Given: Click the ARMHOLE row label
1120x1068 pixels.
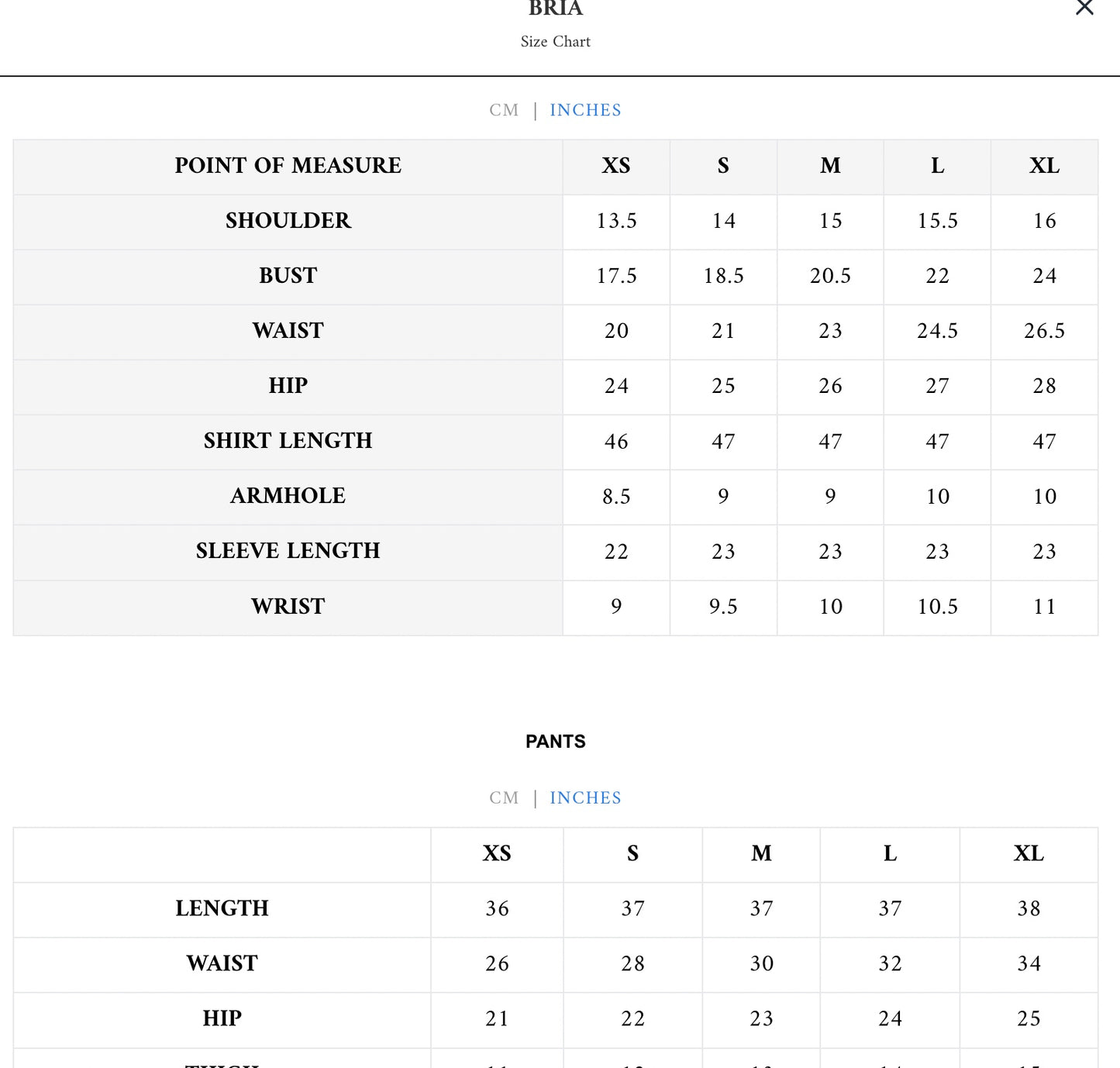Looking at the screenshot, I should 288,496.
